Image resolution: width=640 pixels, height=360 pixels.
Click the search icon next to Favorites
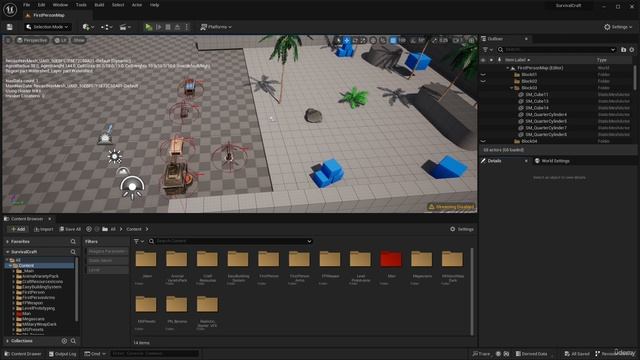pos(73,242)
